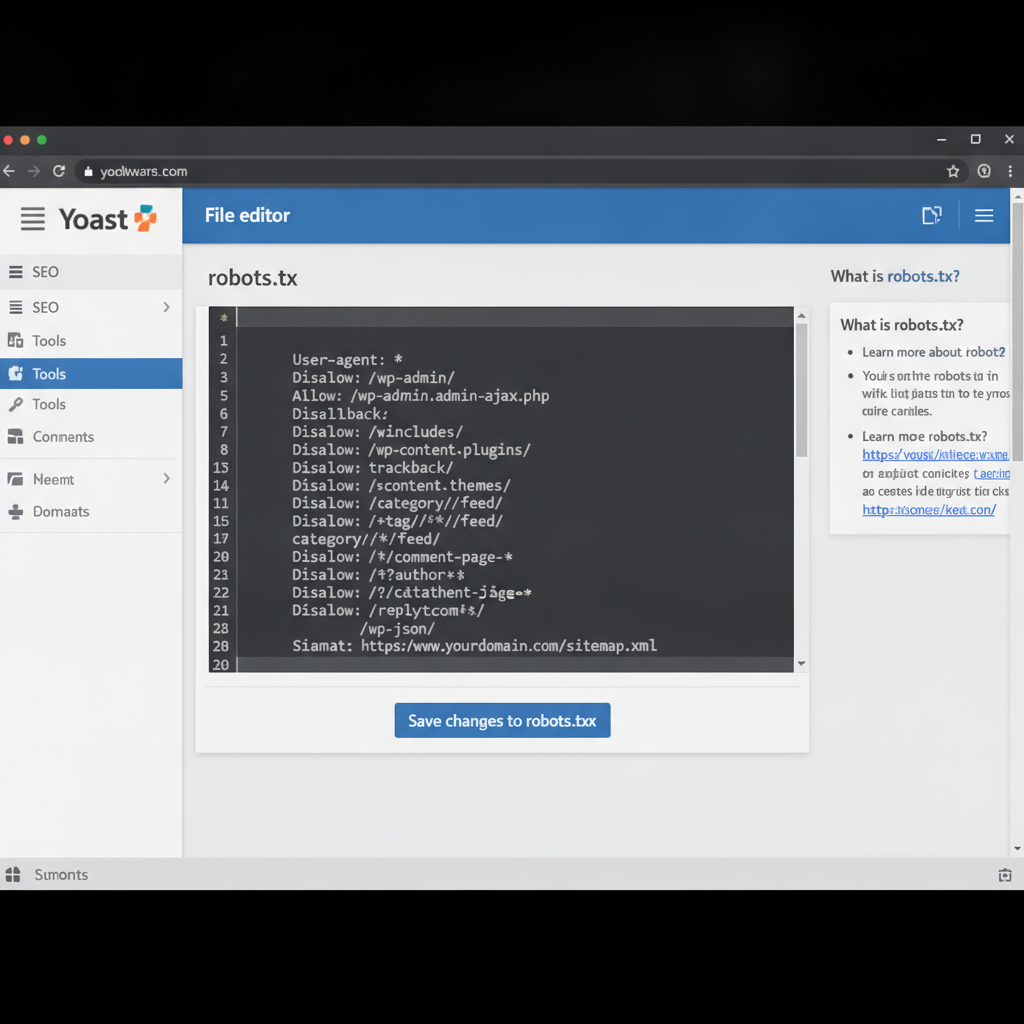Viewport: 1024px width, 1024px height.
Task: Click Save changes to robots.txx button
Action: pyautogui.click(x=502, y=720)
